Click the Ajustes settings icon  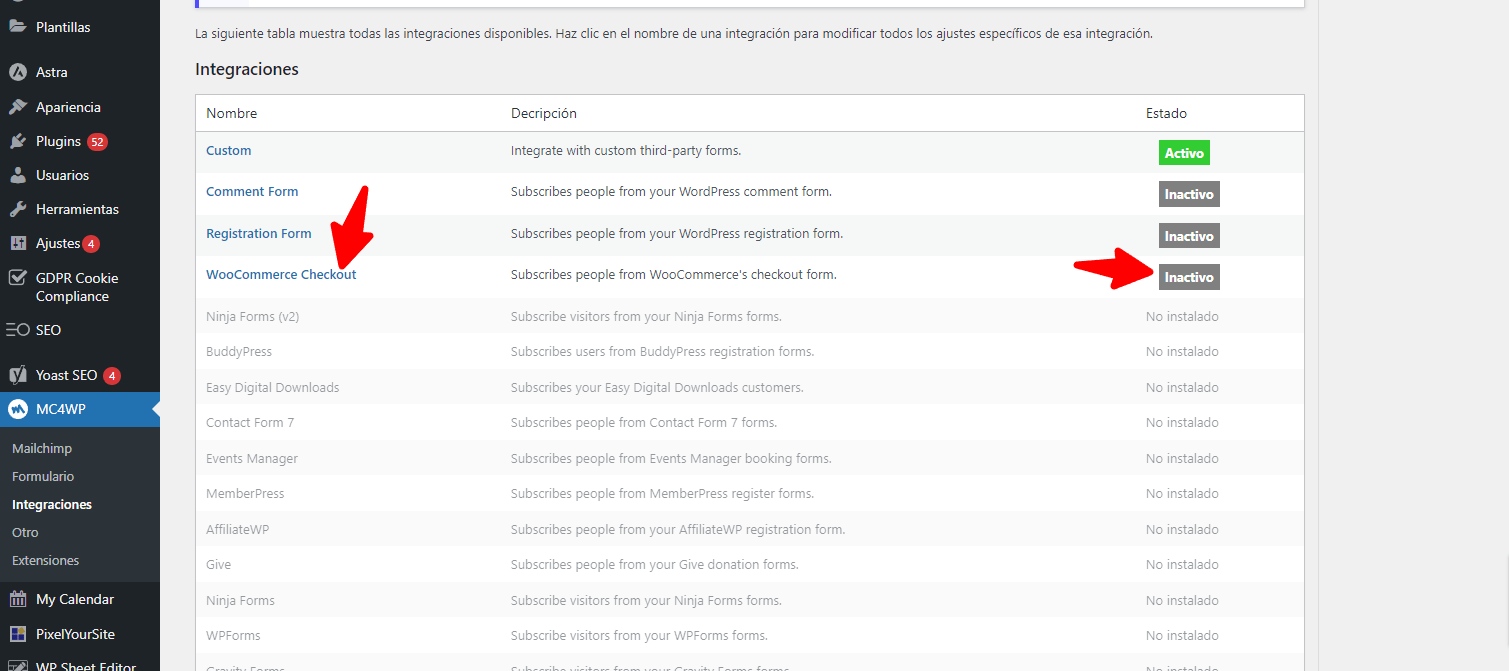click(17, 243)
